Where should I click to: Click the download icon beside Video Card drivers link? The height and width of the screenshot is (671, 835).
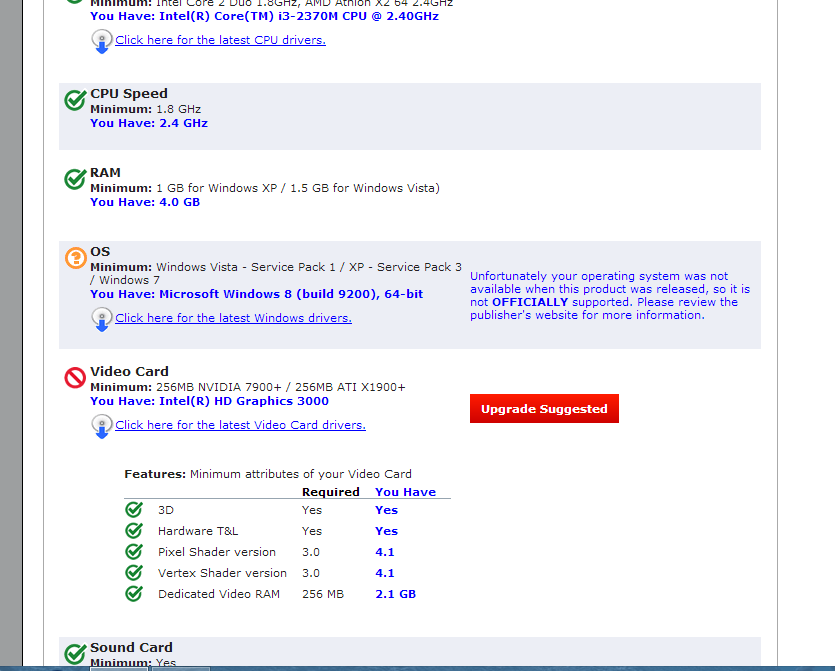point(101,426)
